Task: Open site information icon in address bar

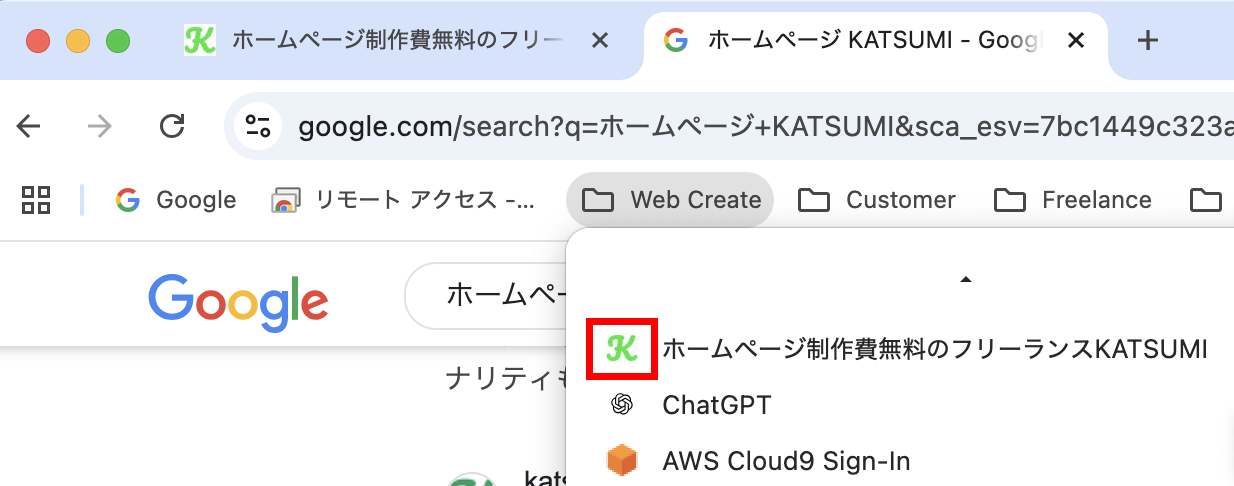Action: point(258,126)
